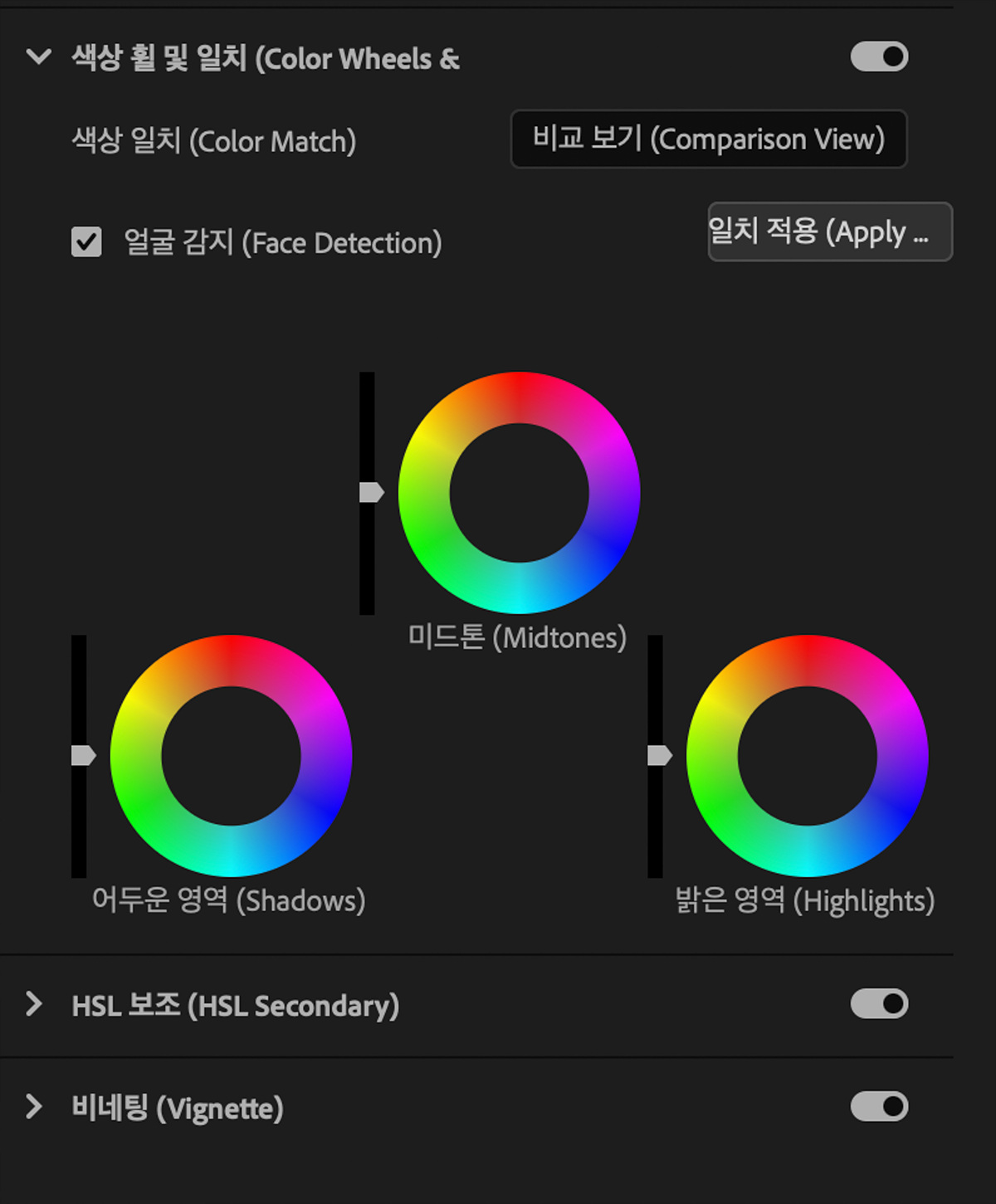Expand the HSL Secondary section chevron

(x=34, y=1004)
